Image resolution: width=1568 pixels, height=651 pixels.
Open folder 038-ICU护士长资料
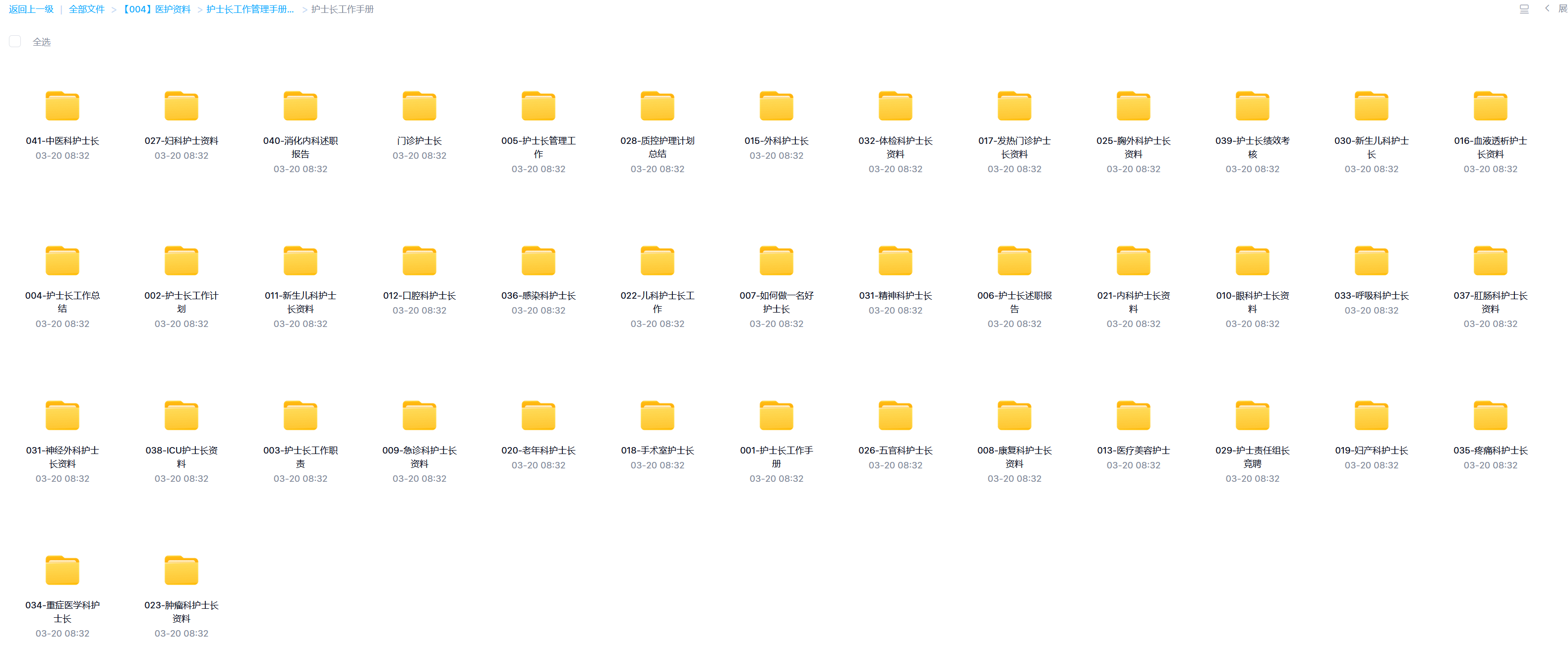tap(181, 416)
